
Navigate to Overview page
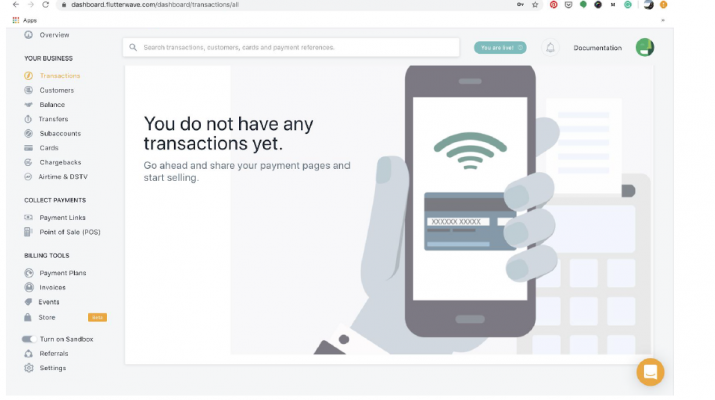point(54,35)
